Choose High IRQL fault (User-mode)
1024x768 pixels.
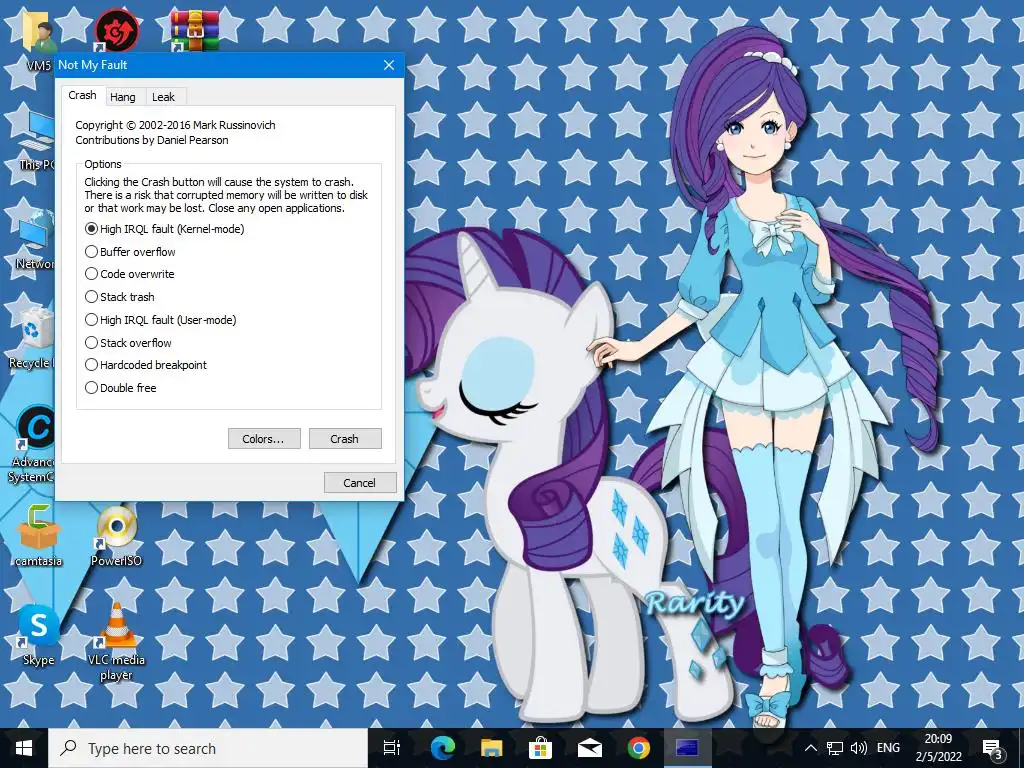(x=161, y=320)
